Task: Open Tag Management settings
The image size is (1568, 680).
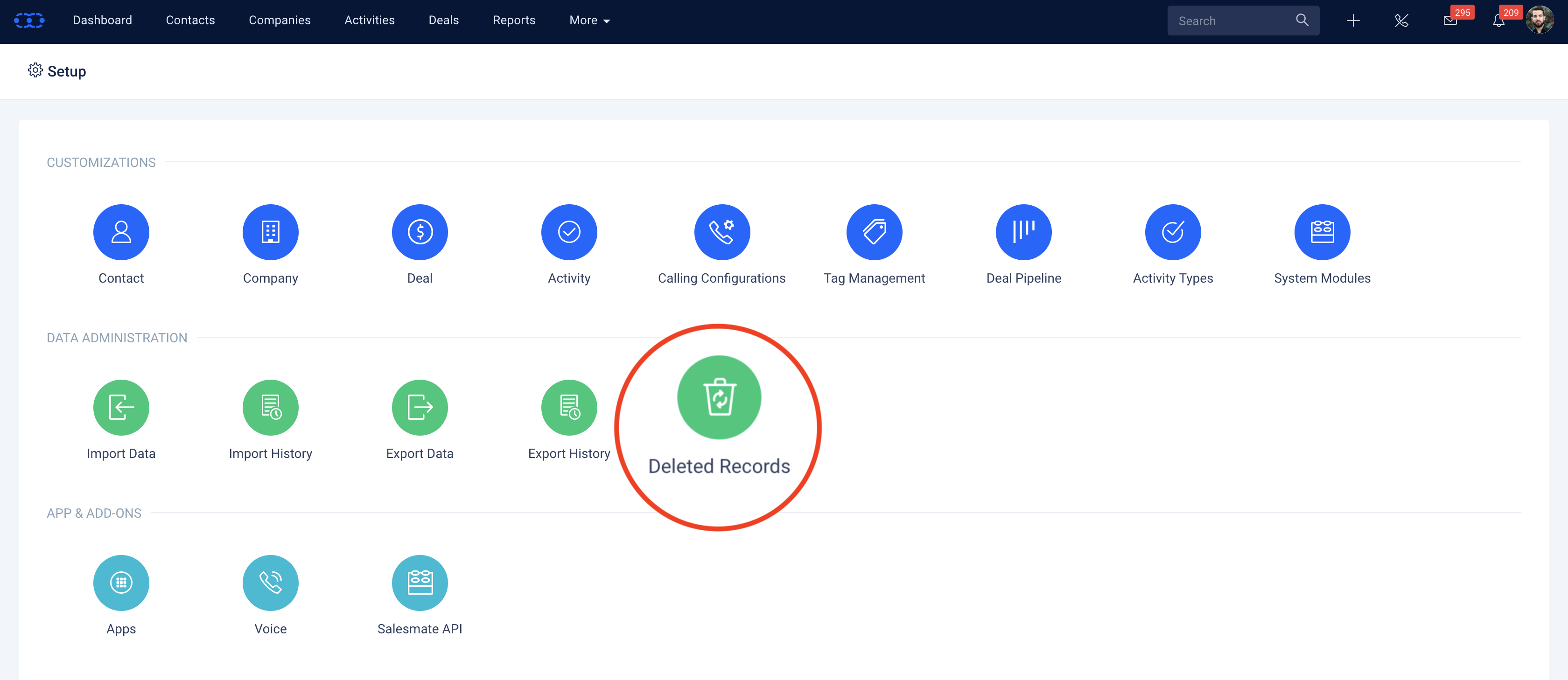Action: pos(874,232)
